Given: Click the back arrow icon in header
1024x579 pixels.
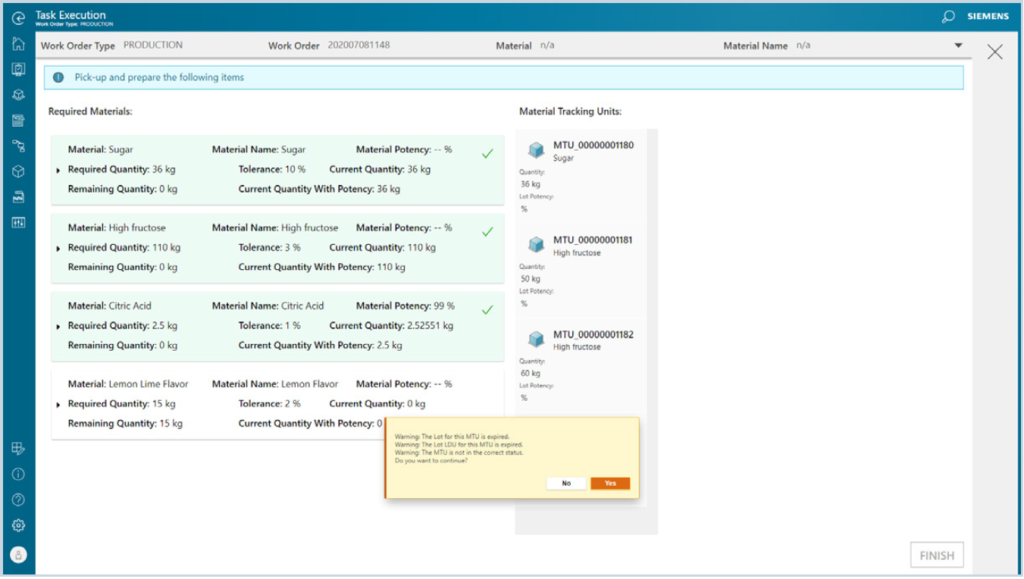Looking at the screenshot, I should [18, 17].
